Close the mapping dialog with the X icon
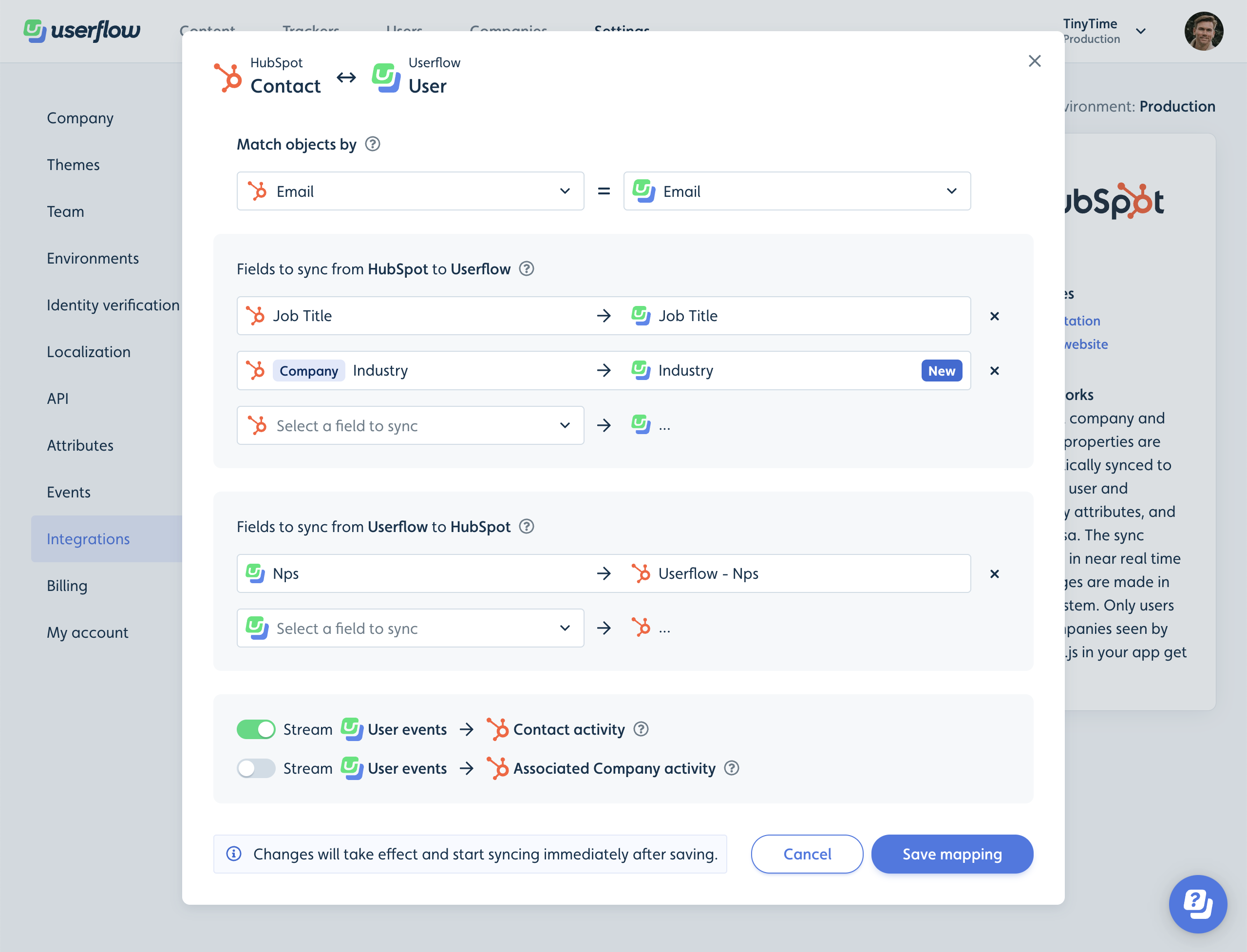Image resolution: width=1247 pixels, height=952 pixels. [x=1035, y=60]
